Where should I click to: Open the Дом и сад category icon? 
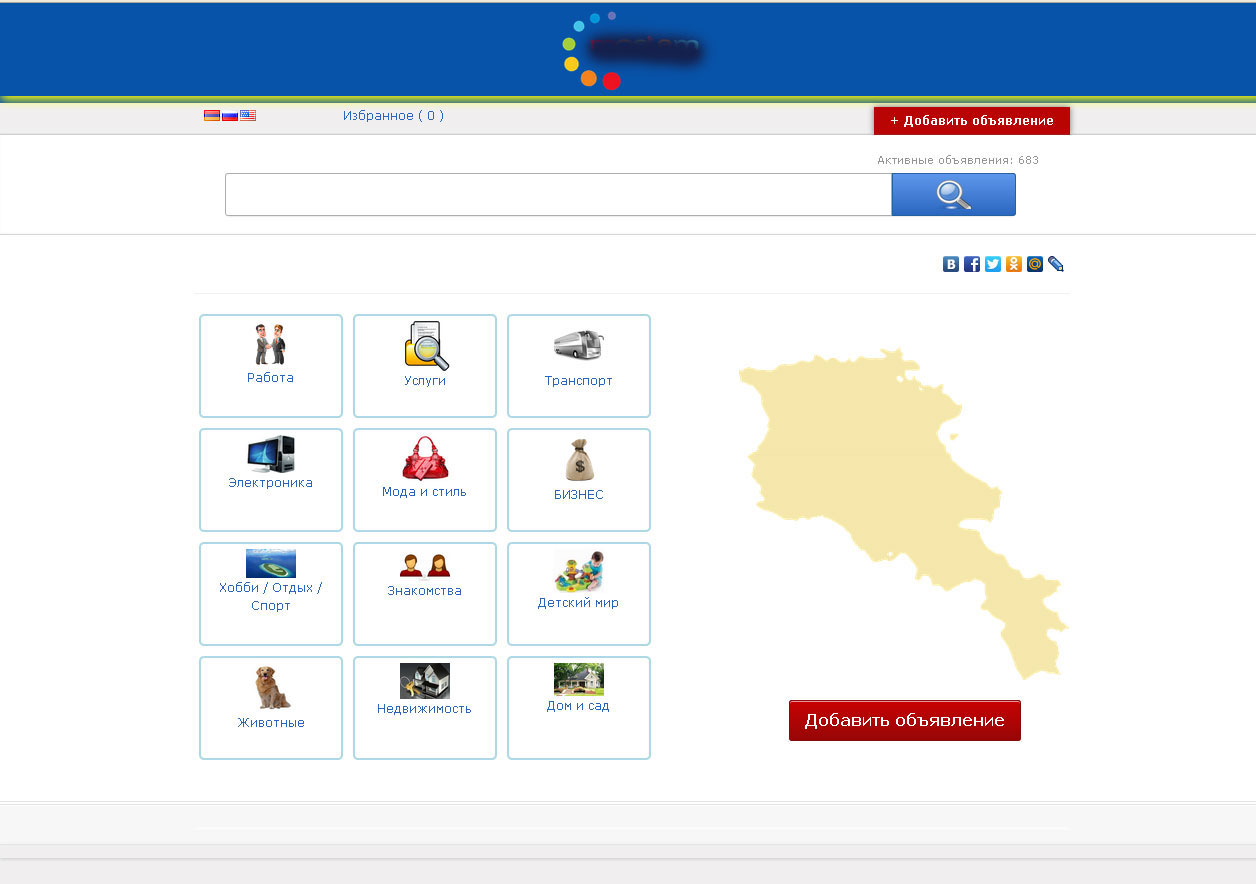(x=579, y=679)
